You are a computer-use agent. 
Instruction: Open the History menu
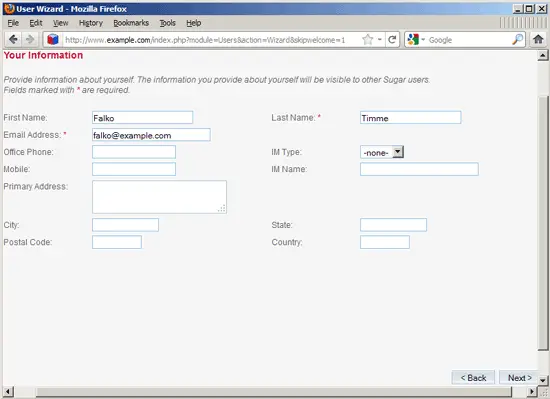click(91, 23)
